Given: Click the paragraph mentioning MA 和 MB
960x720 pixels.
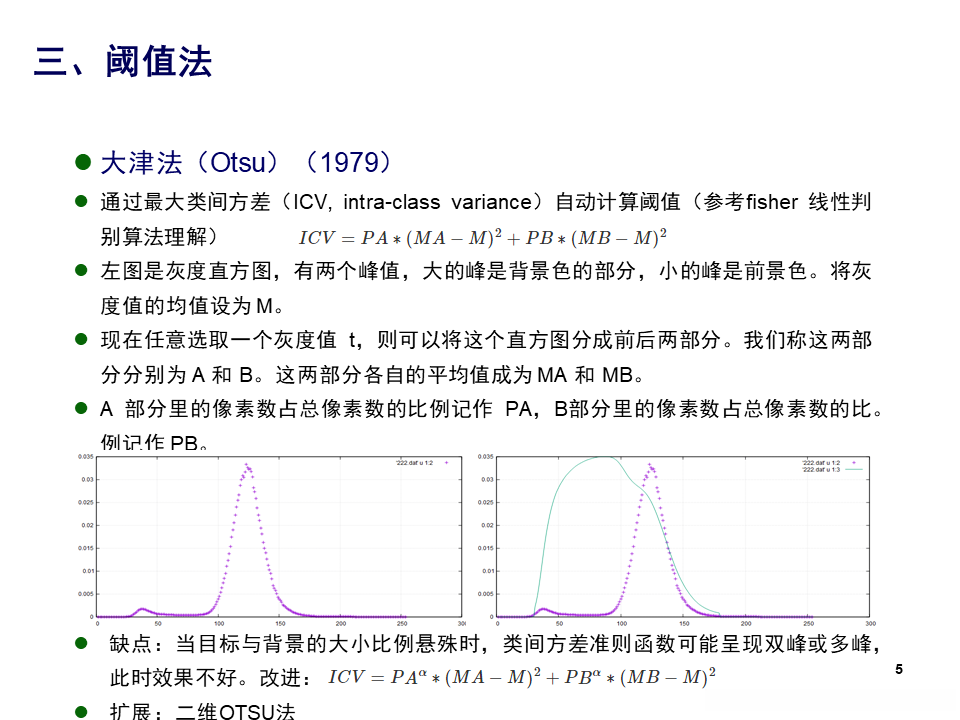Looking at the screenshot, I should (486, 357).
